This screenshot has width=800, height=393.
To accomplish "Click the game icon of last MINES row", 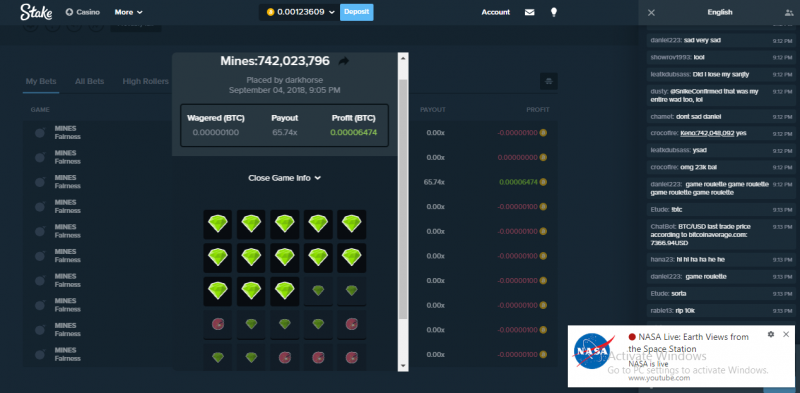I will point(40,355).
